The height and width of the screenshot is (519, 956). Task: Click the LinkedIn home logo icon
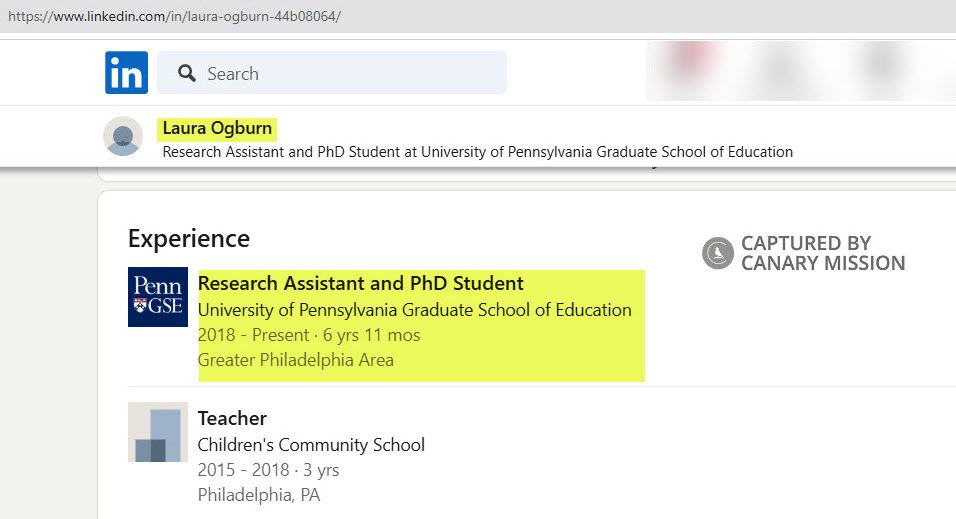click(126, 73)
